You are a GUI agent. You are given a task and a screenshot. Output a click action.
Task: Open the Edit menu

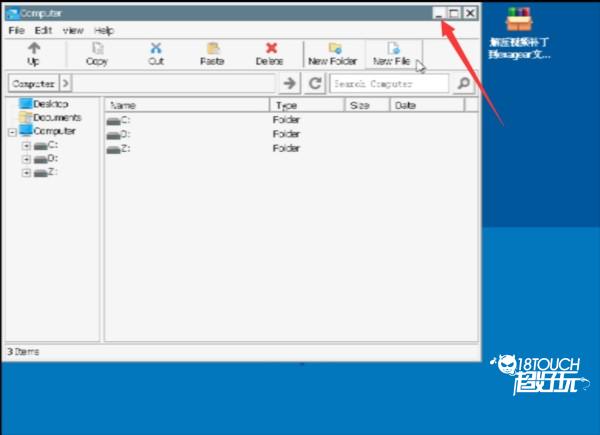(43, 30)
